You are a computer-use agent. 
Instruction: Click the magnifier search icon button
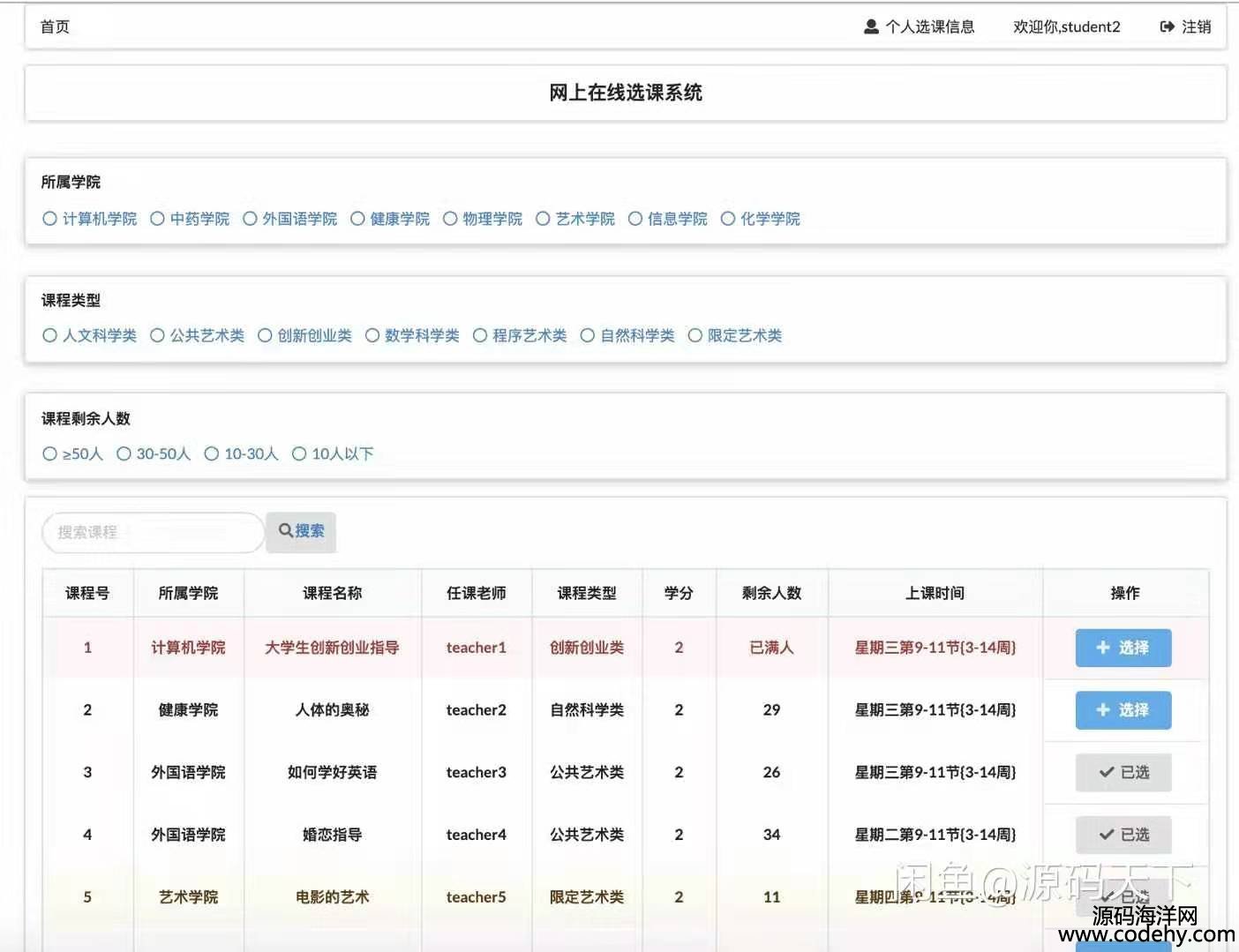300,531
